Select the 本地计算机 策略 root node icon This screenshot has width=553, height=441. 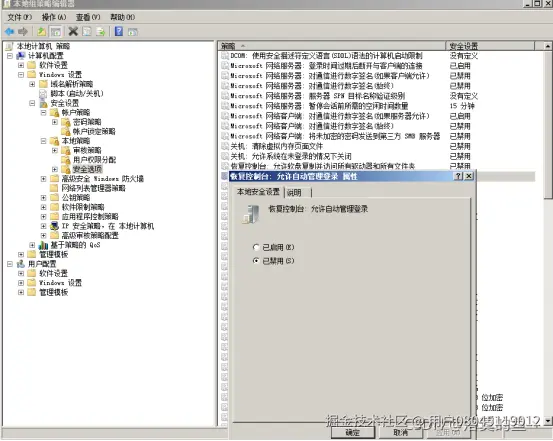click(10, 46)
